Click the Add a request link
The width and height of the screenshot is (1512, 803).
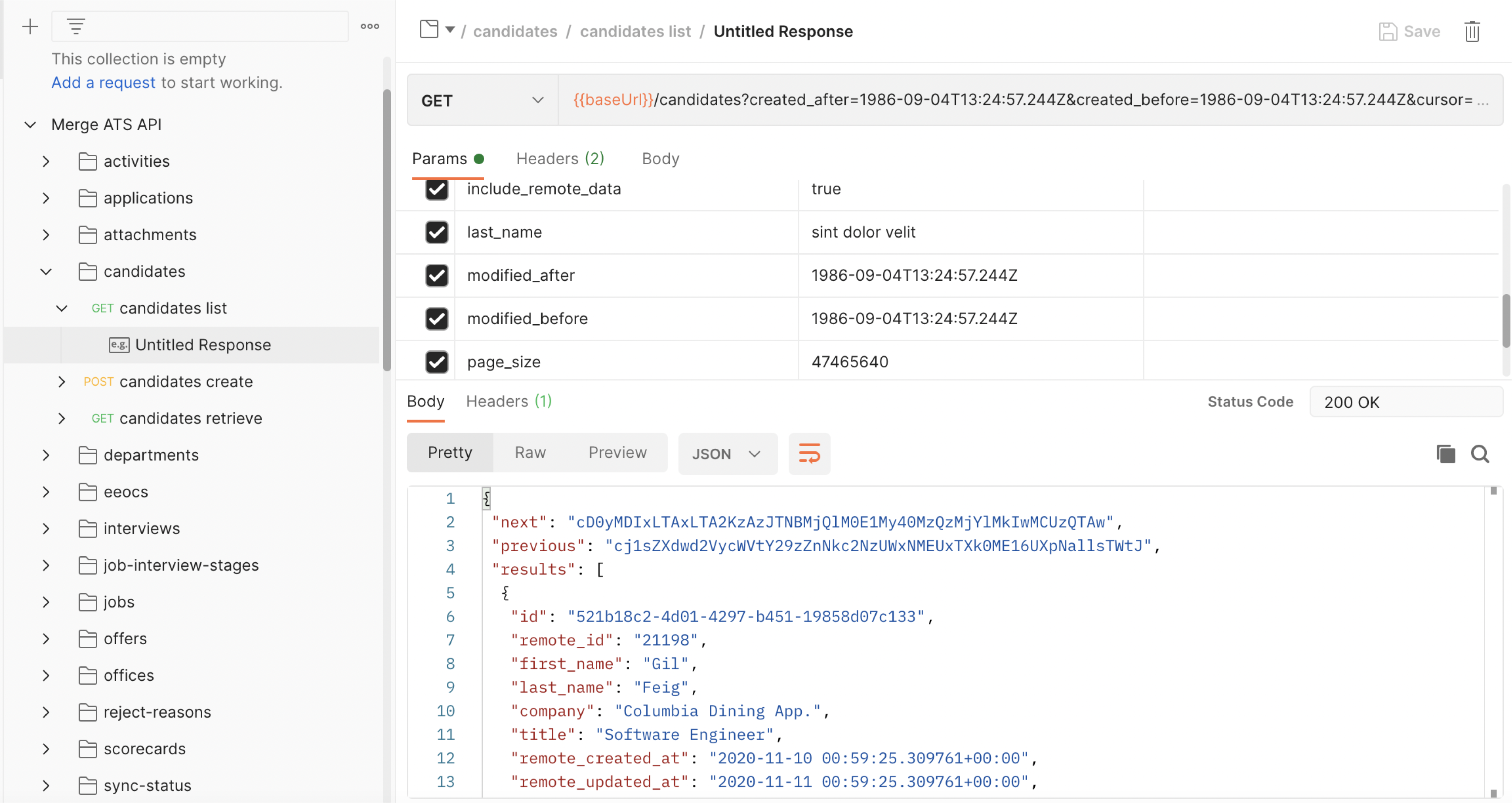[103, 83]
